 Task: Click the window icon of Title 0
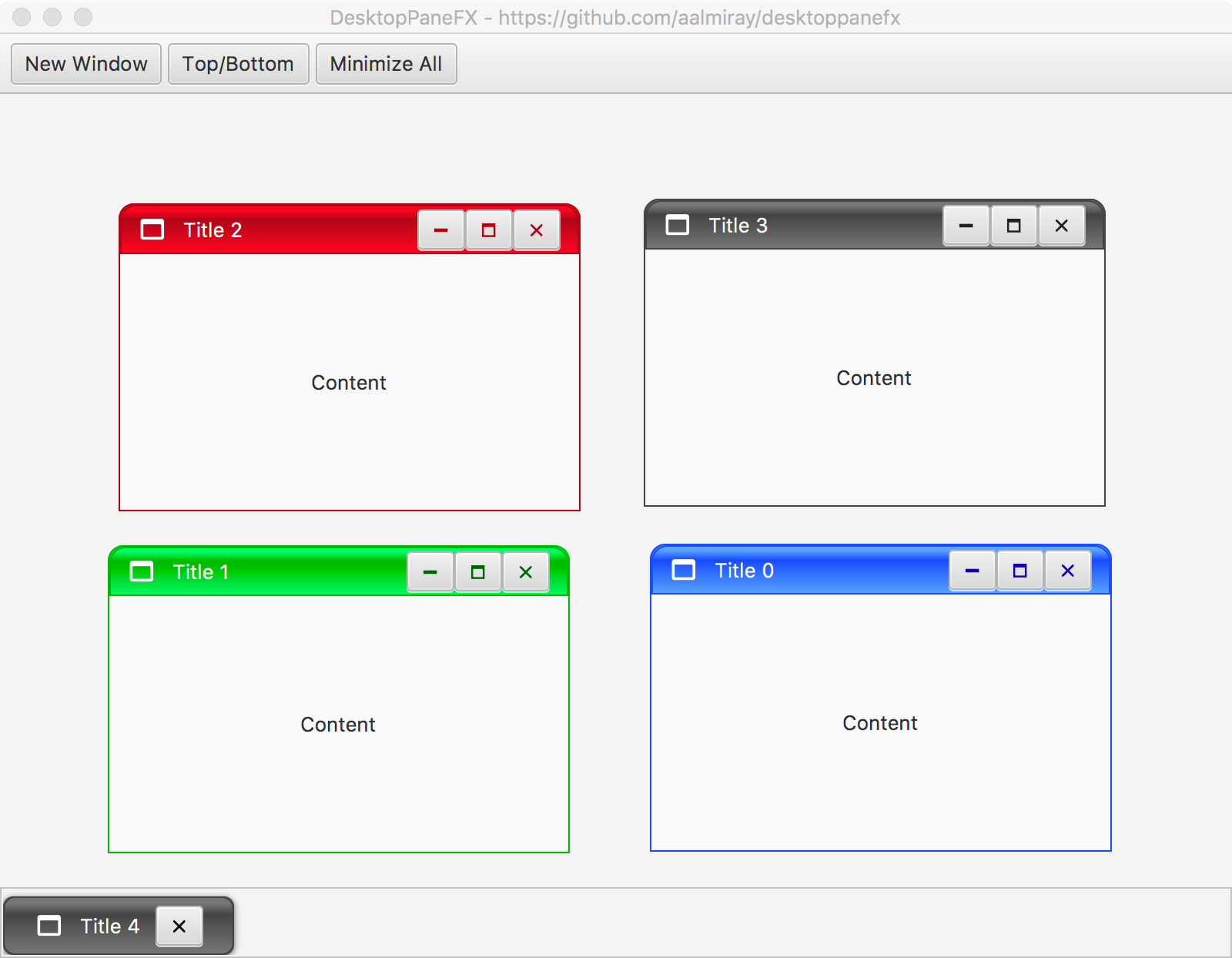pos(684,570)
